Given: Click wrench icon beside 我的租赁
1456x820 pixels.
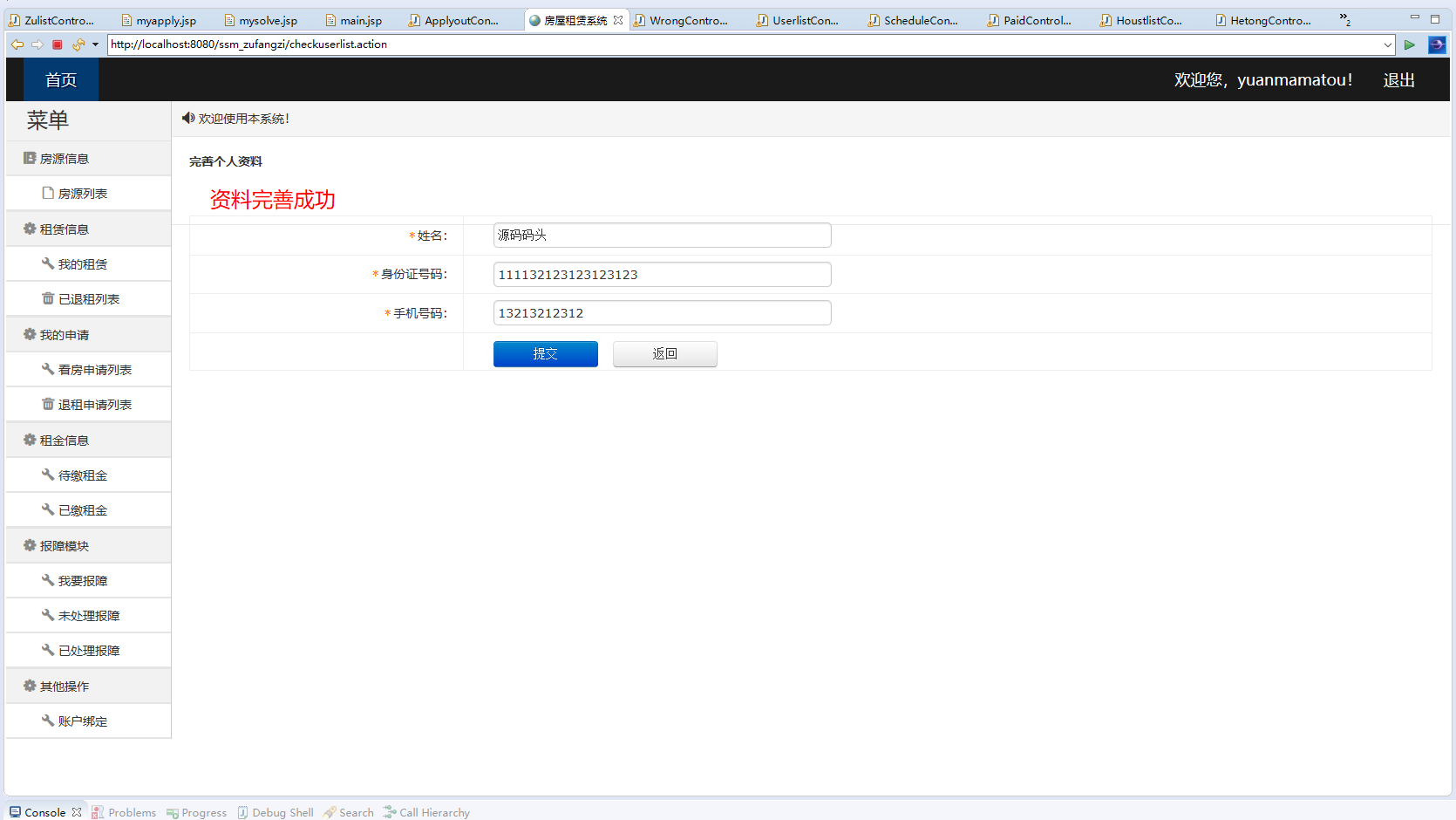Looking at the screenshot, I should pyautogui.click(x=48, y=263).
